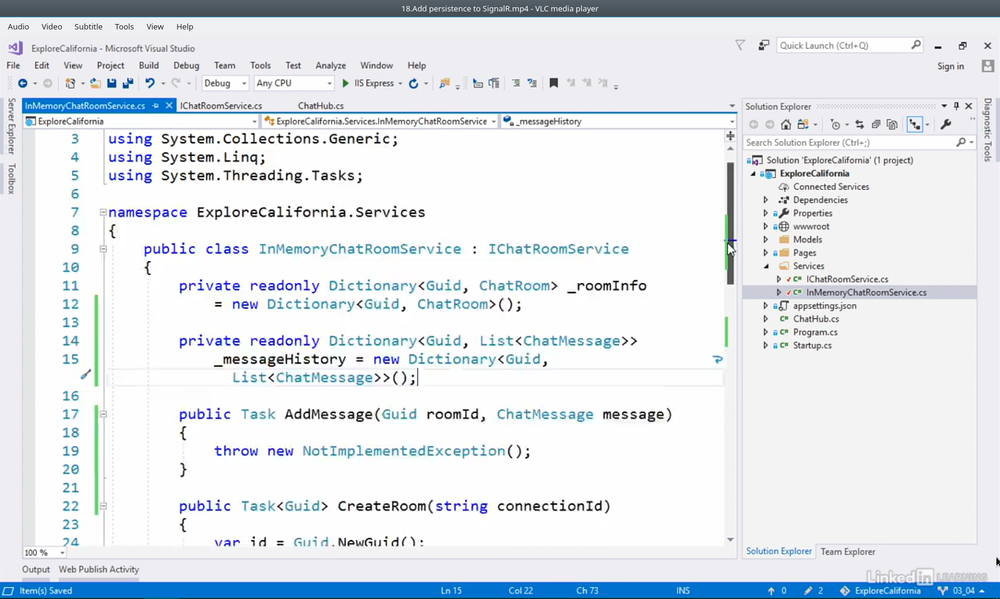The image size is (1000, 599).
Task: Toggle auto-hide pin on Solution Explorer panel
Action: coord(956,106)
